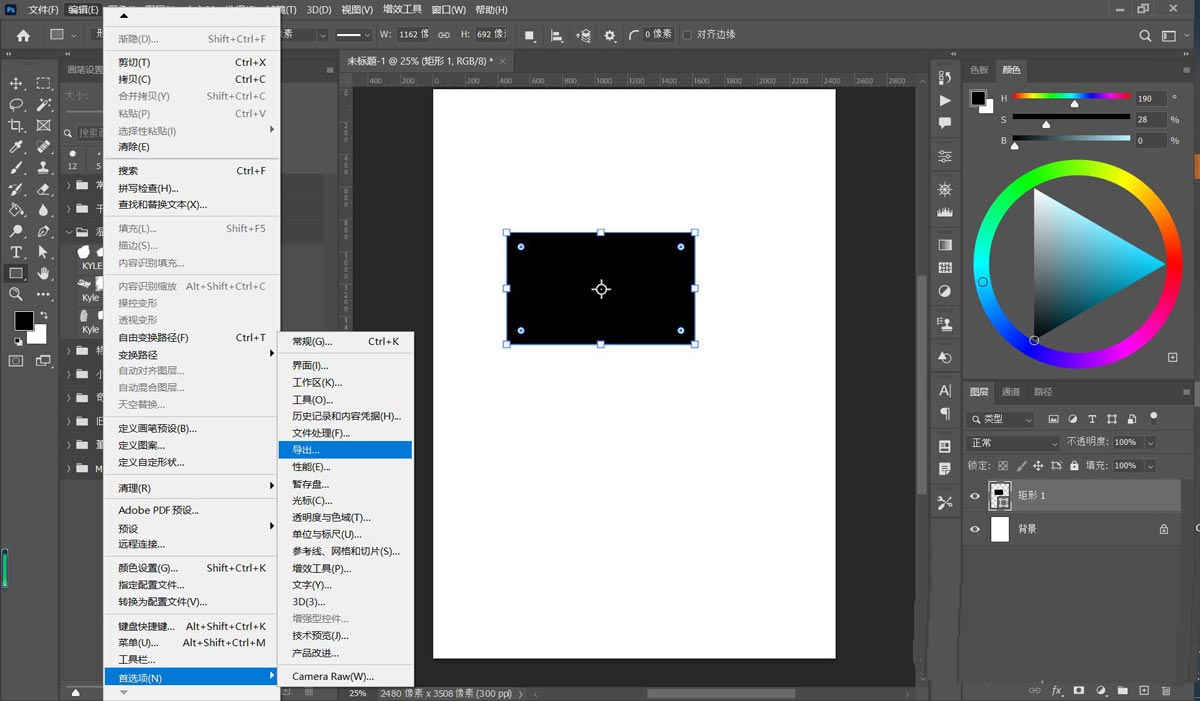Select the Move tool

coord(17,83)
